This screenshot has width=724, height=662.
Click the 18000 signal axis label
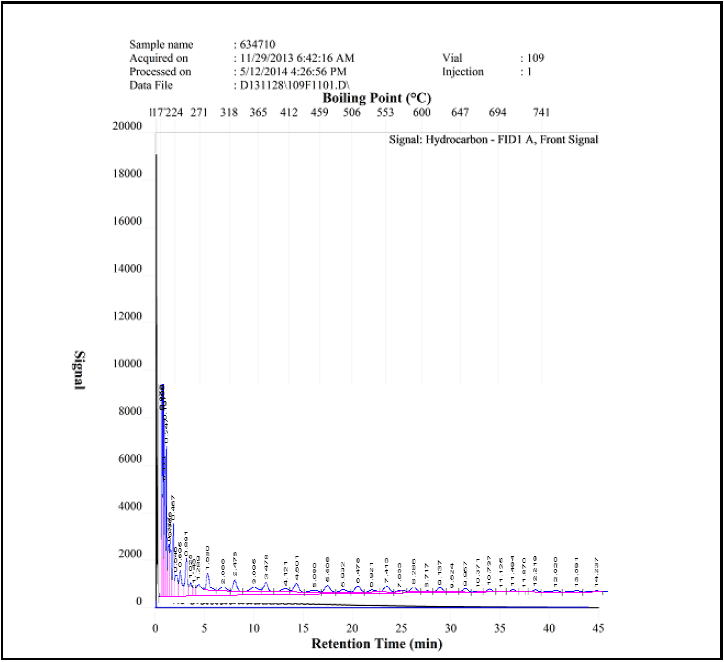click(127, 174)
